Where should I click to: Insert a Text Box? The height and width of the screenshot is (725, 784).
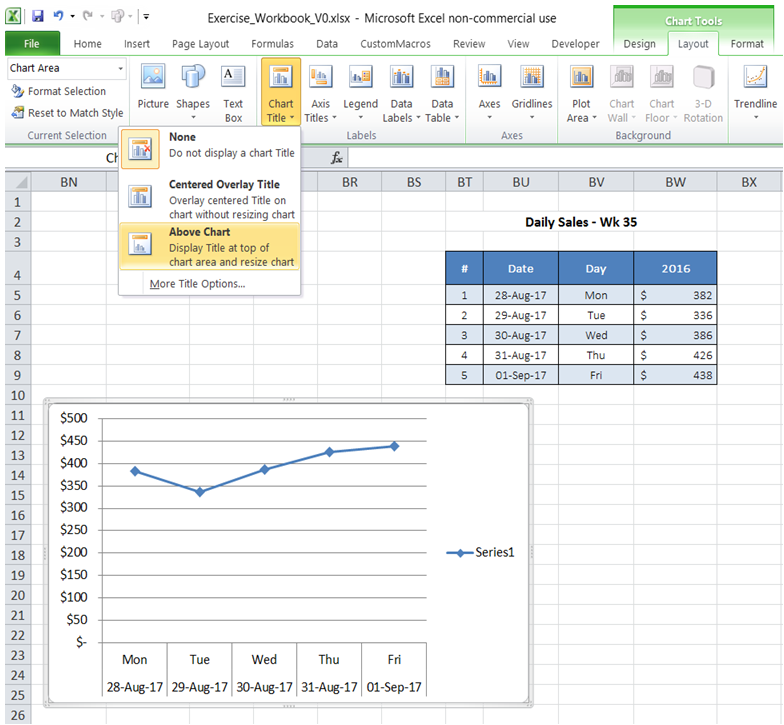pyautogui.click(x=233, y=88)
